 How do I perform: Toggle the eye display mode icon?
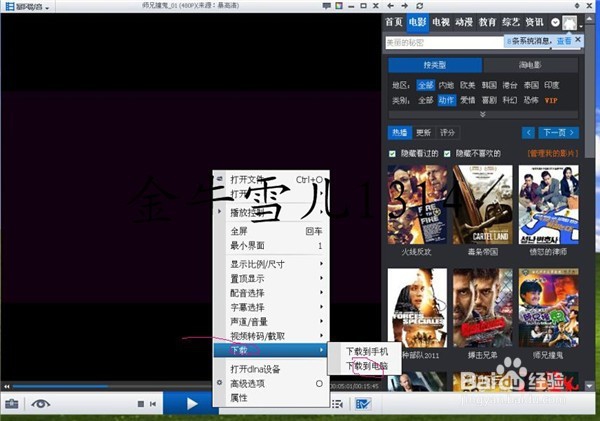[41, 404]
